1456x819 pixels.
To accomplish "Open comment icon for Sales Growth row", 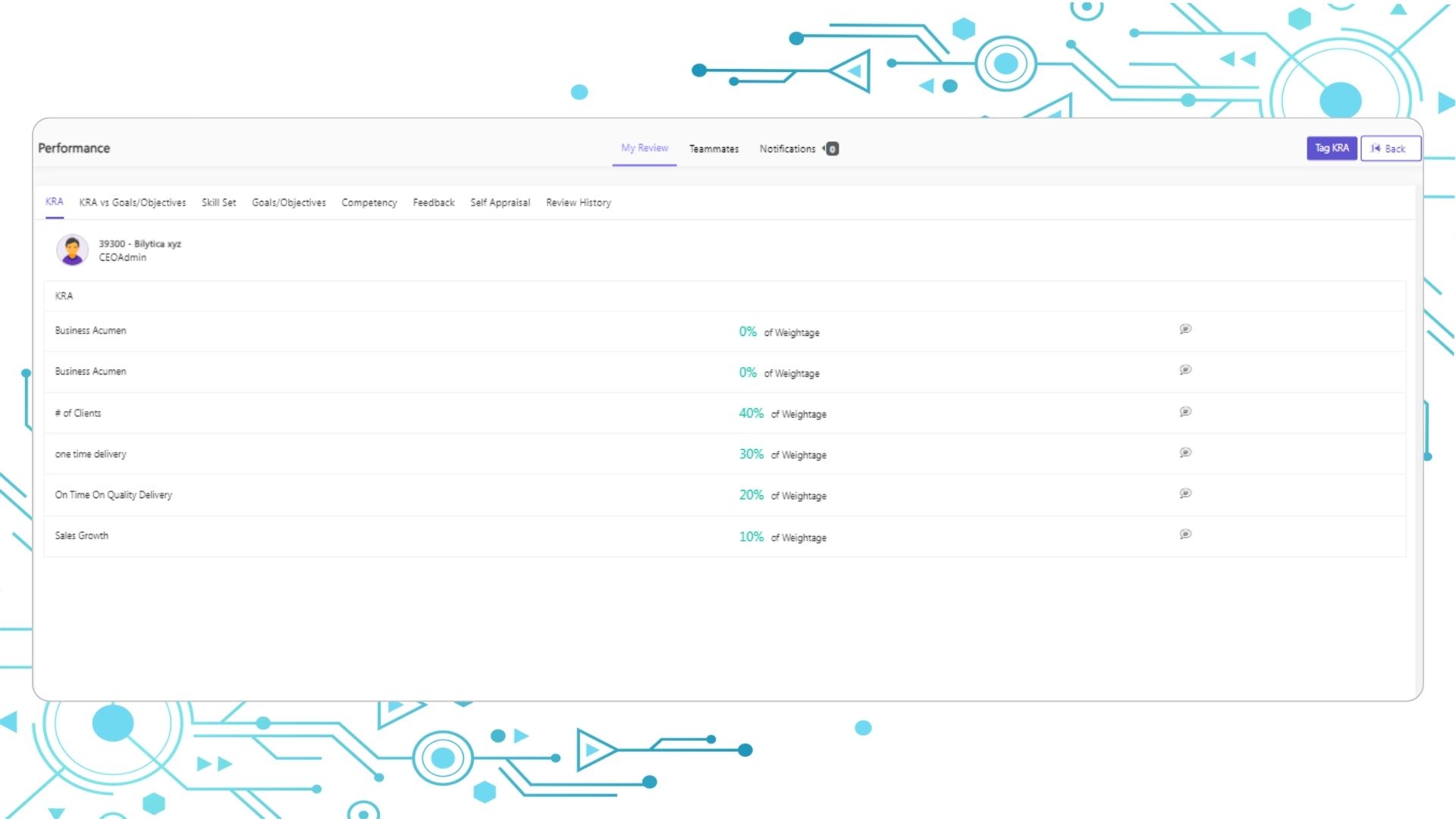I will click(x=1185, y=535).
